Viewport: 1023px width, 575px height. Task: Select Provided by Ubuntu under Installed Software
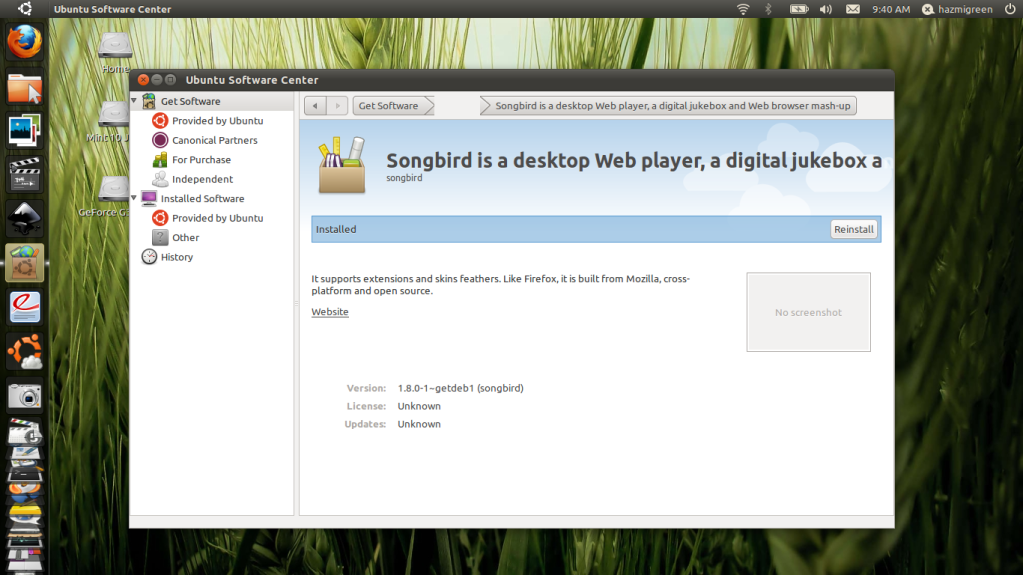(217, 218)
